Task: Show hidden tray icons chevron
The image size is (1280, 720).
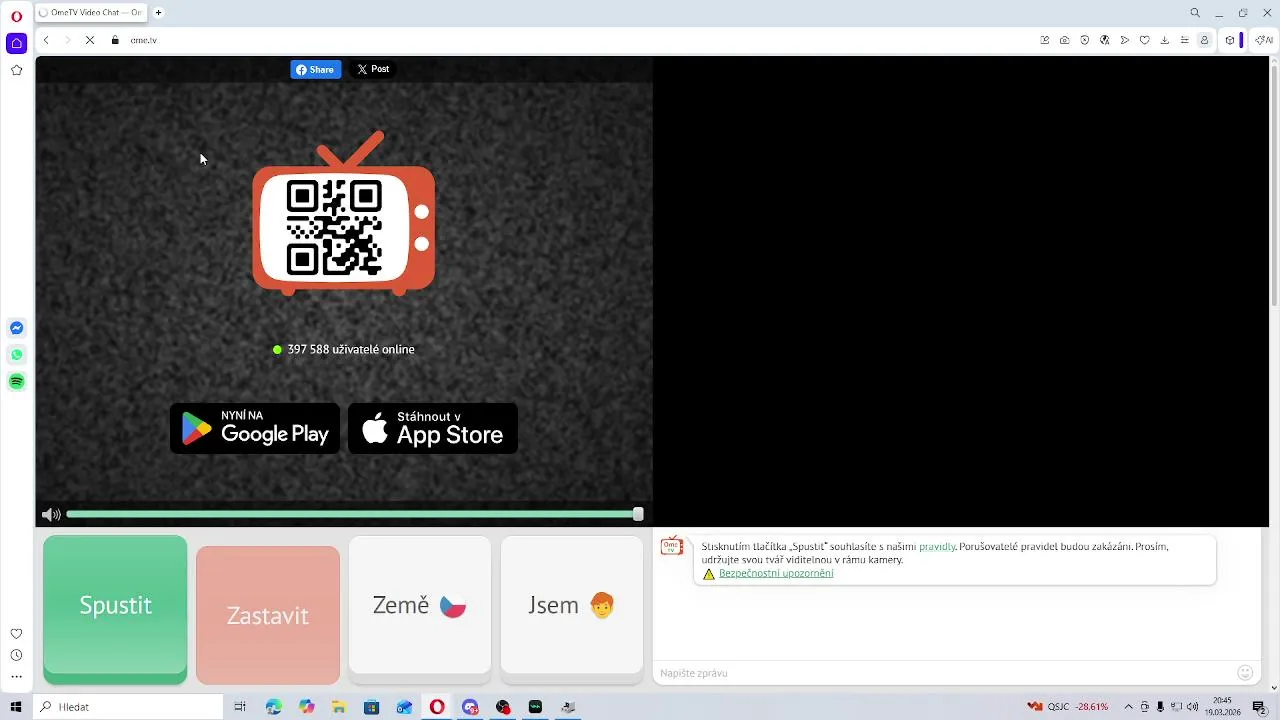Action: pyautogui.click(x=1129, y=707)
